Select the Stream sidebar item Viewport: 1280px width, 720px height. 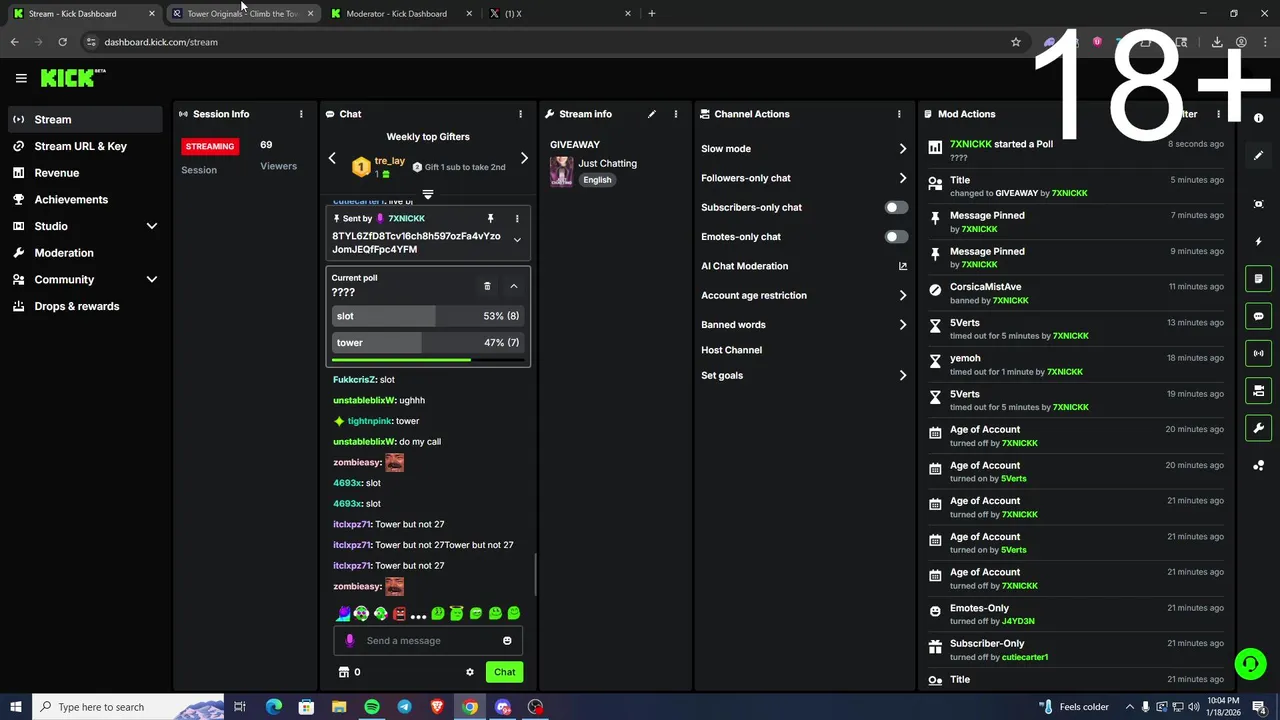tap(85, 119)
